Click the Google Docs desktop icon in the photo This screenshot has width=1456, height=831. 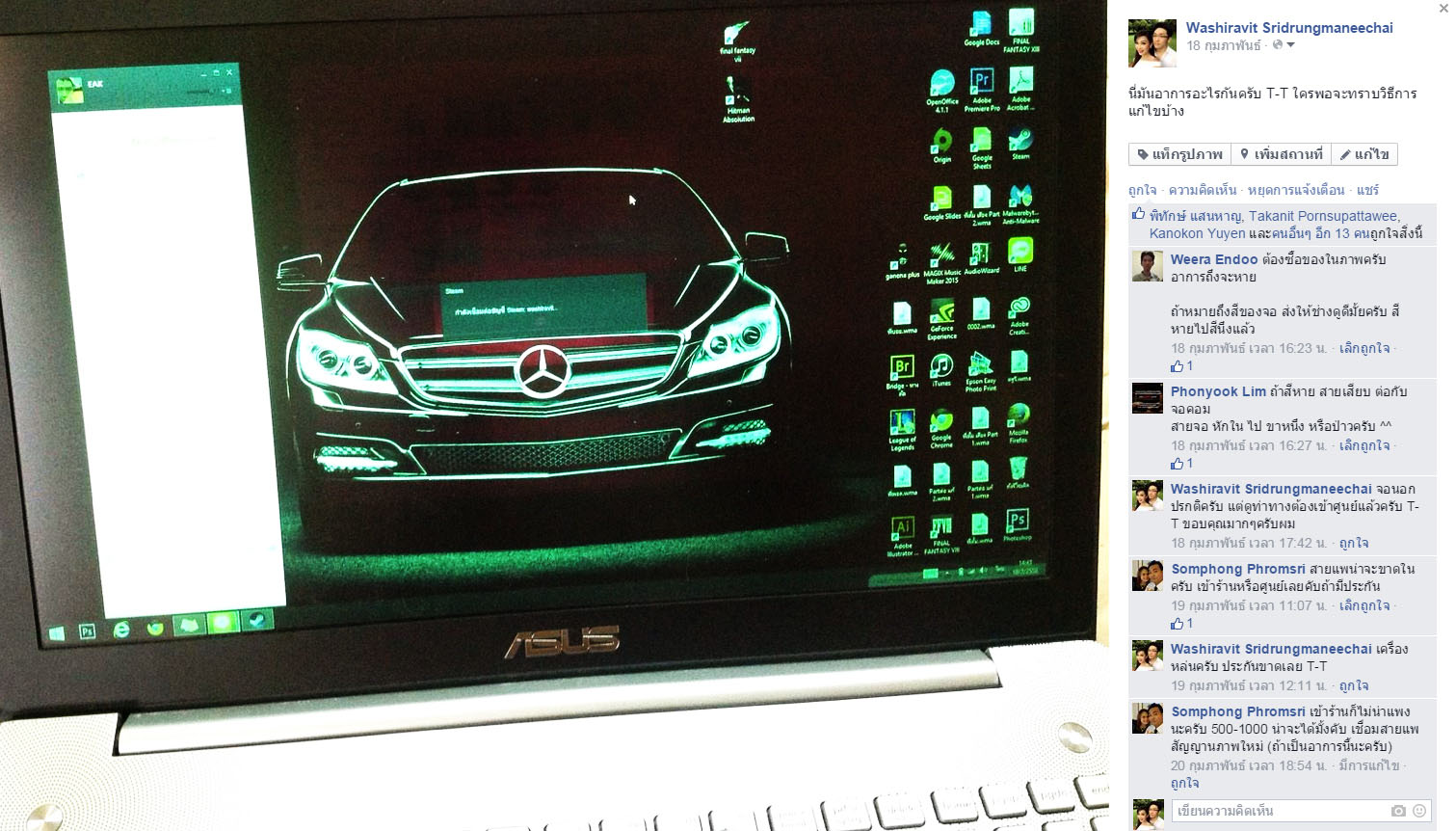[981, 29]
